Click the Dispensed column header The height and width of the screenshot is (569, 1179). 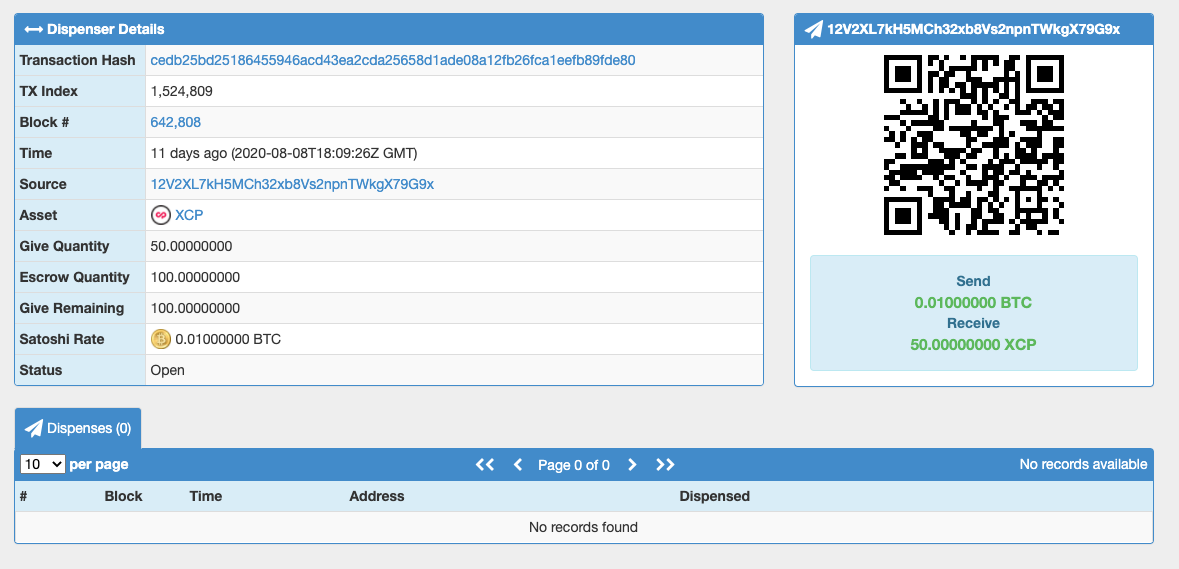(714, 496)
